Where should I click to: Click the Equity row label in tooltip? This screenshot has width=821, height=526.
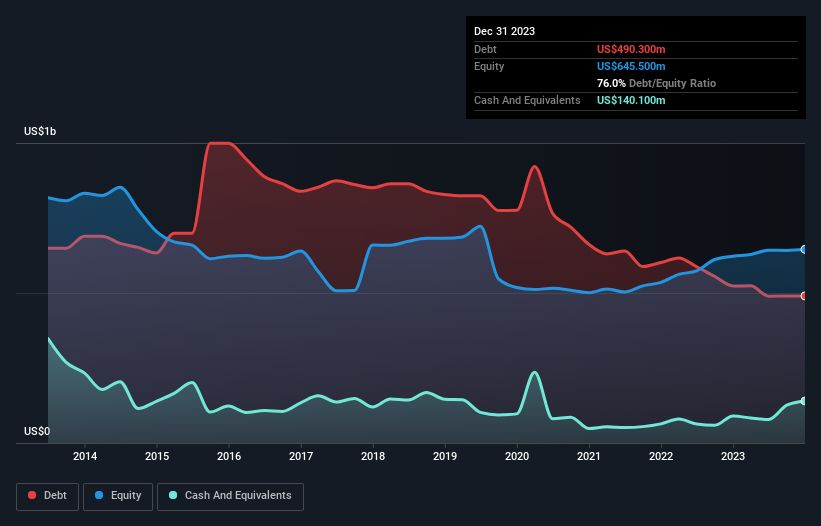point(489,66)
